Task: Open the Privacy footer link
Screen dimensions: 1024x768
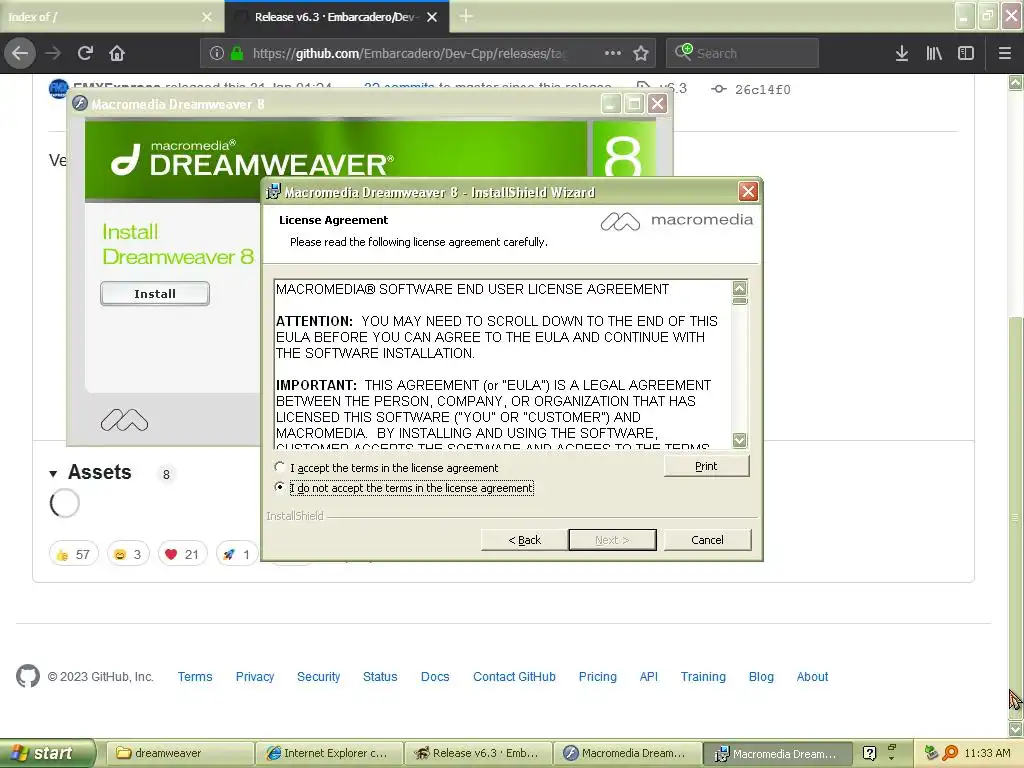Action: [255, 677]
